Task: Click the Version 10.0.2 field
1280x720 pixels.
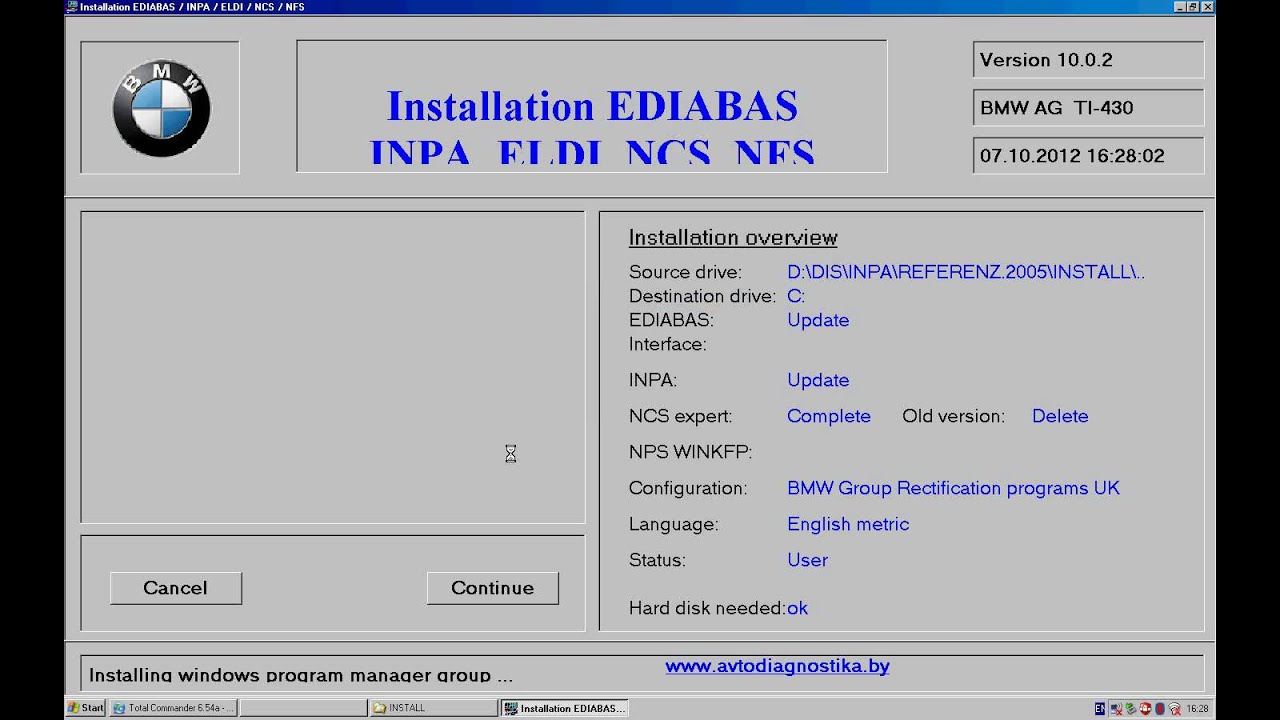Action: tap(1088, 60)
